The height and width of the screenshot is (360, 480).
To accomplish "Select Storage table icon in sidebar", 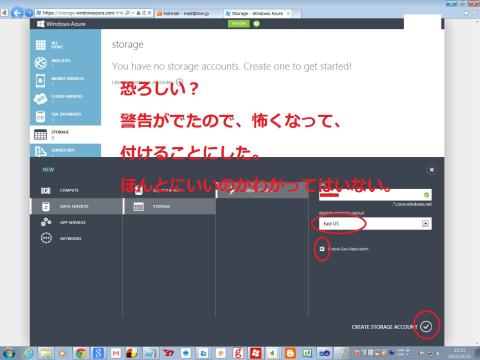I will coord(40,134).
